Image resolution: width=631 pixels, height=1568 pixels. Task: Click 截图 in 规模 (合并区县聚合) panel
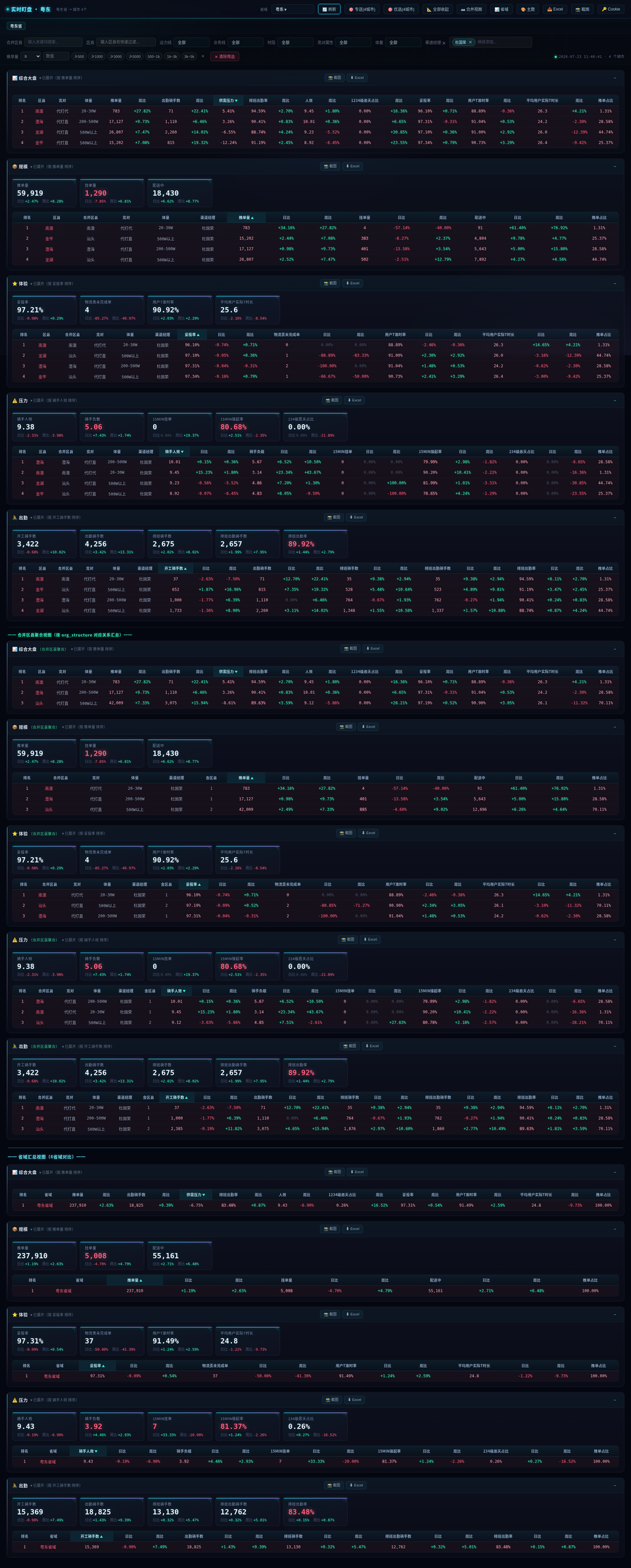(x=346, y=727)
